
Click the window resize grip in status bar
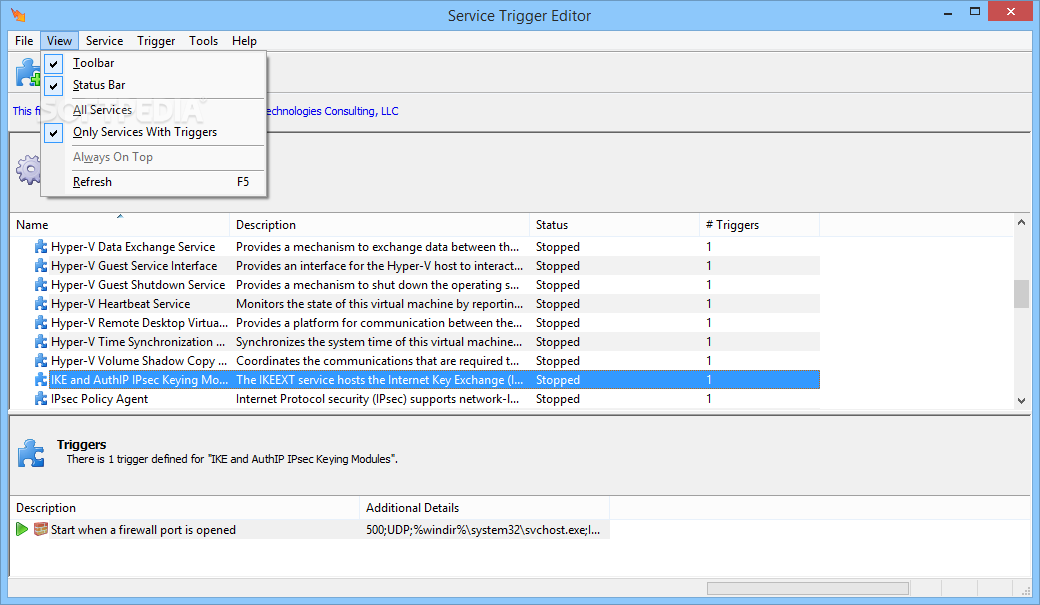click(1027, 590)
